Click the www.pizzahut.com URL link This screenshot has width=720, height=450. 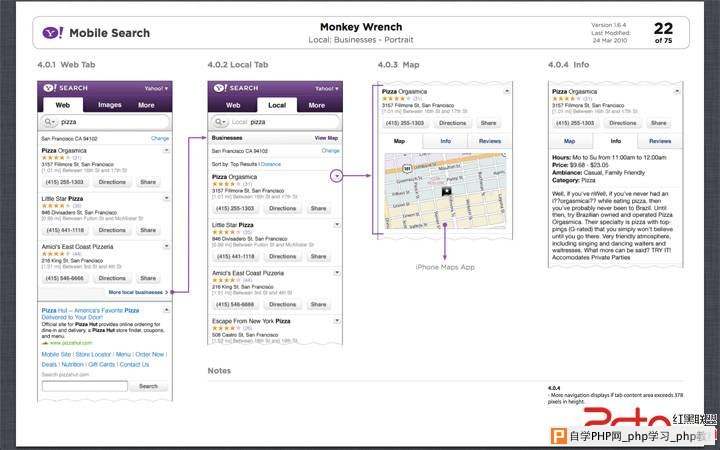pos(71,343)
